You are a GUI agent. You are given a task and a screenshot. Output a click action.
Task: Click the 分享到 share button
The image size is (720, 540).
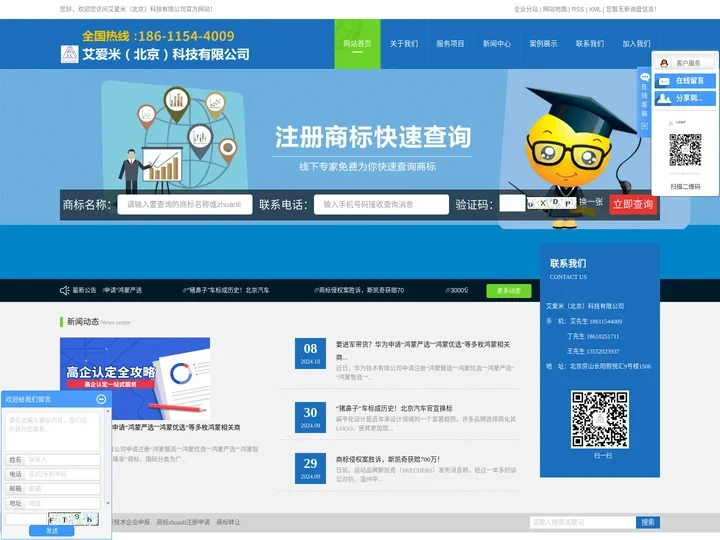[685, 98]
